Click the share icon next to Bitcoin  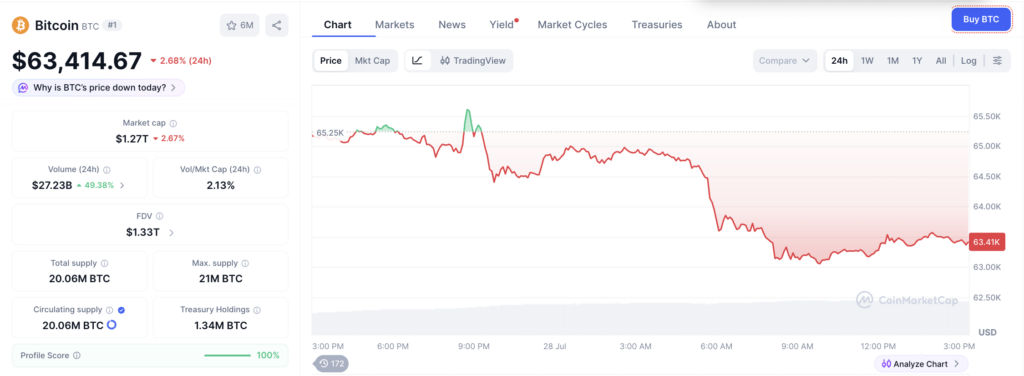[277, 25]
